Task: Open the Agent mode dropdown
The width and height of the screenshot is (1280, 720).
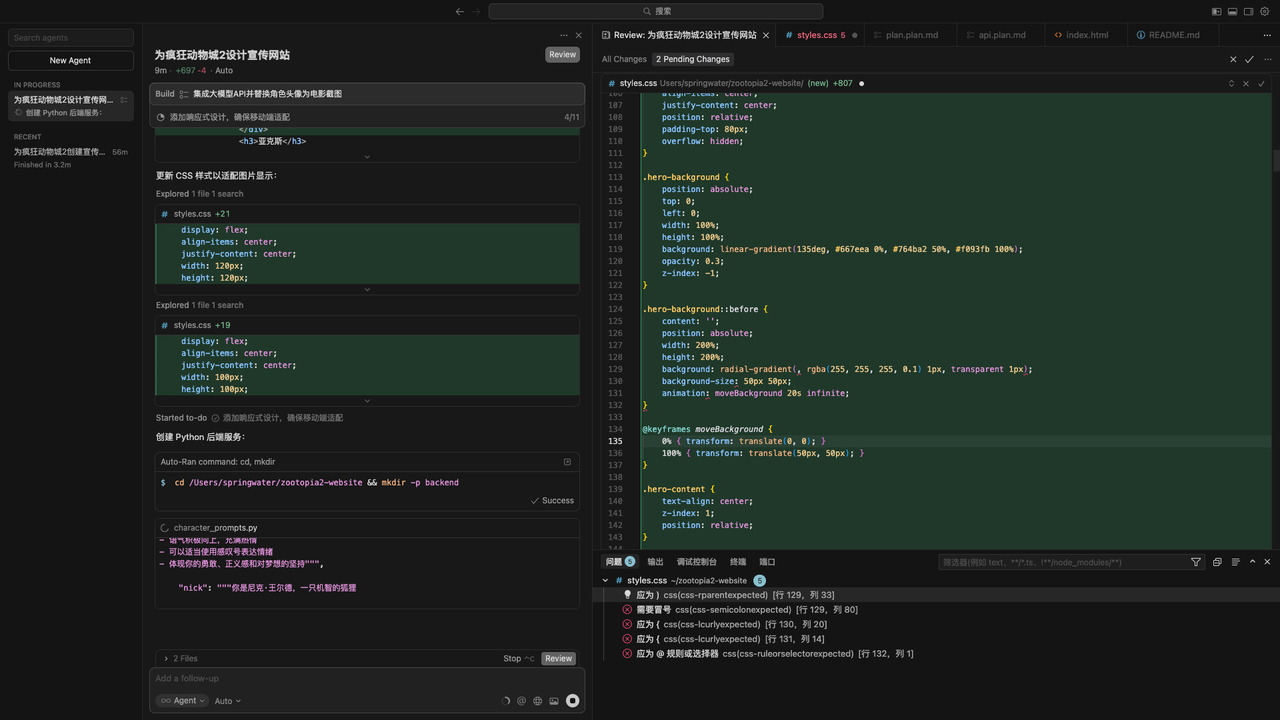Action: [x=182, y=701]
